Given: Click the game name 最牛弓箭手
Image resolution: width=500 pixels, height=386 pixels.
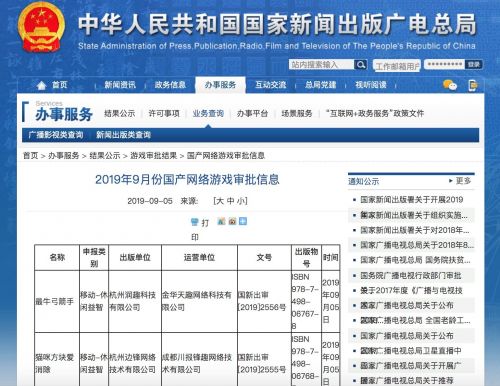Looking at the screenshot, I should pos(54,301).
